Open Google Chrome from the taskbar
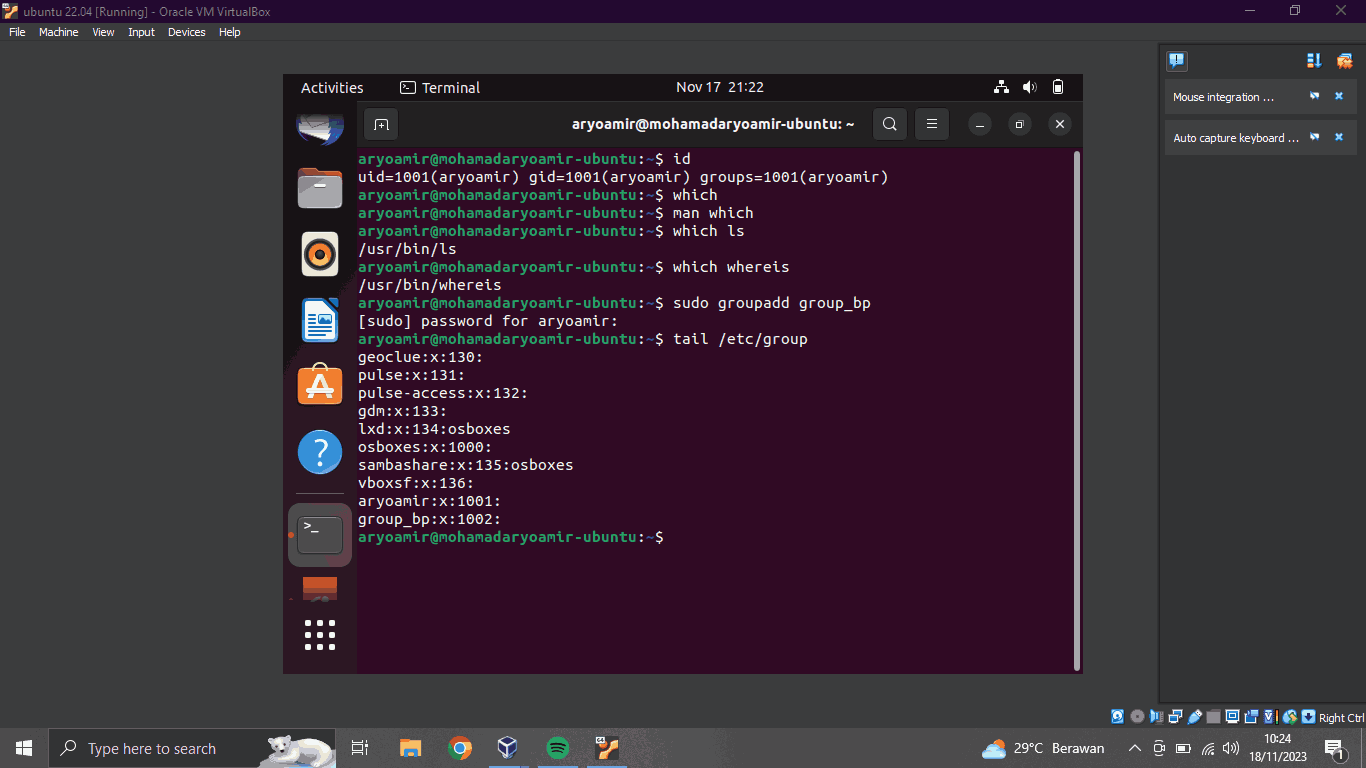Image resolution: width=1366 pixels, height=768 pixels. coord(460,748)
